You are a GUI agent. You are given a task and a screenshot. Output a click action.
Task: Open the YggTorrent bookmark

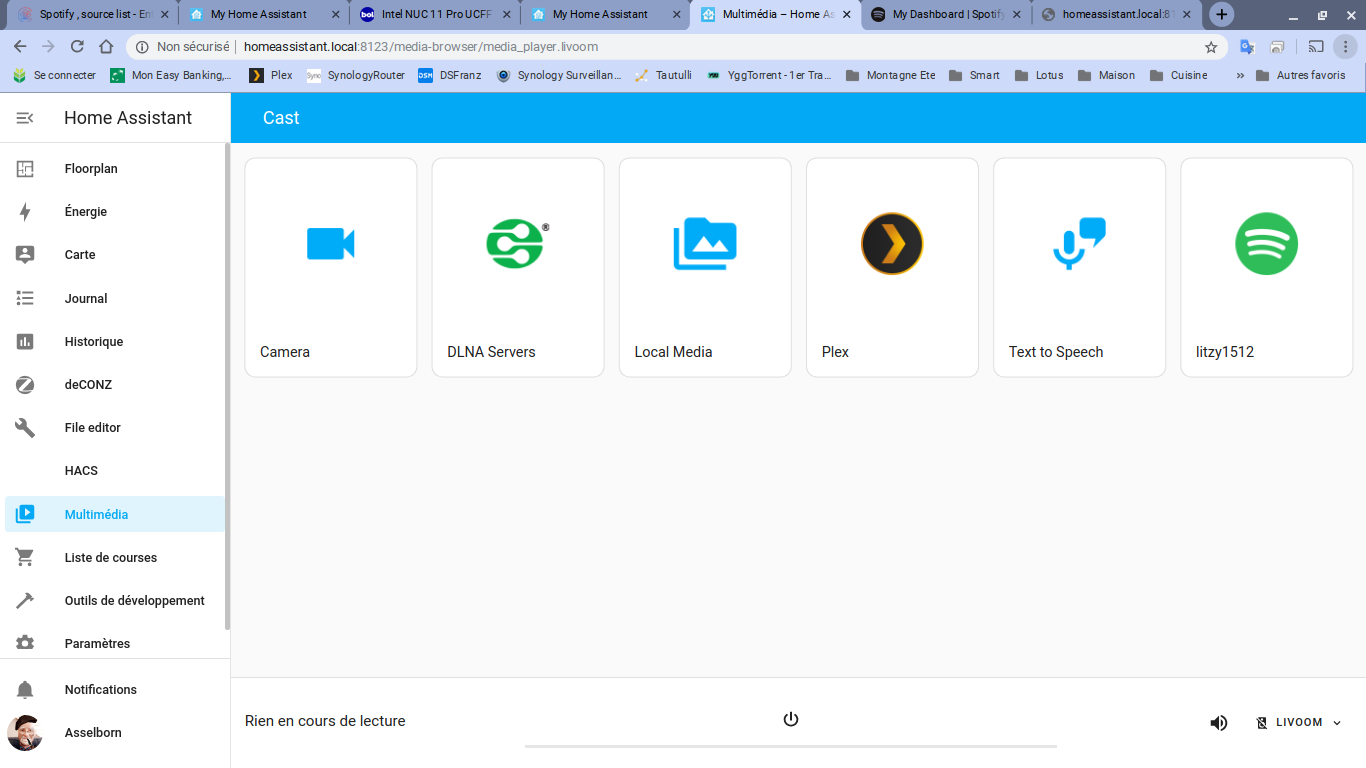[x=769, y=75]
